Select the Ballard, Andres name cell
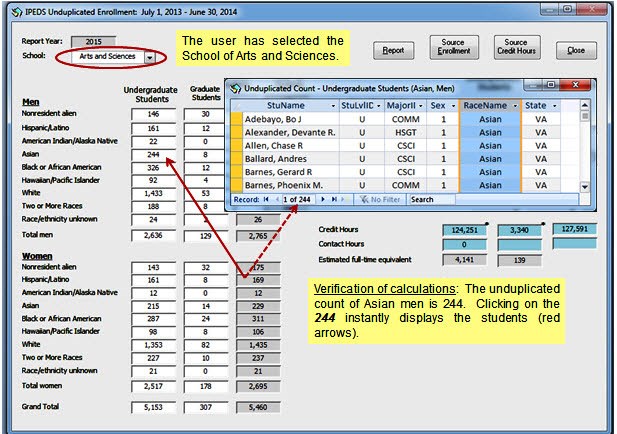The width and height of the screenshot is (617, 434). [291, 159]
